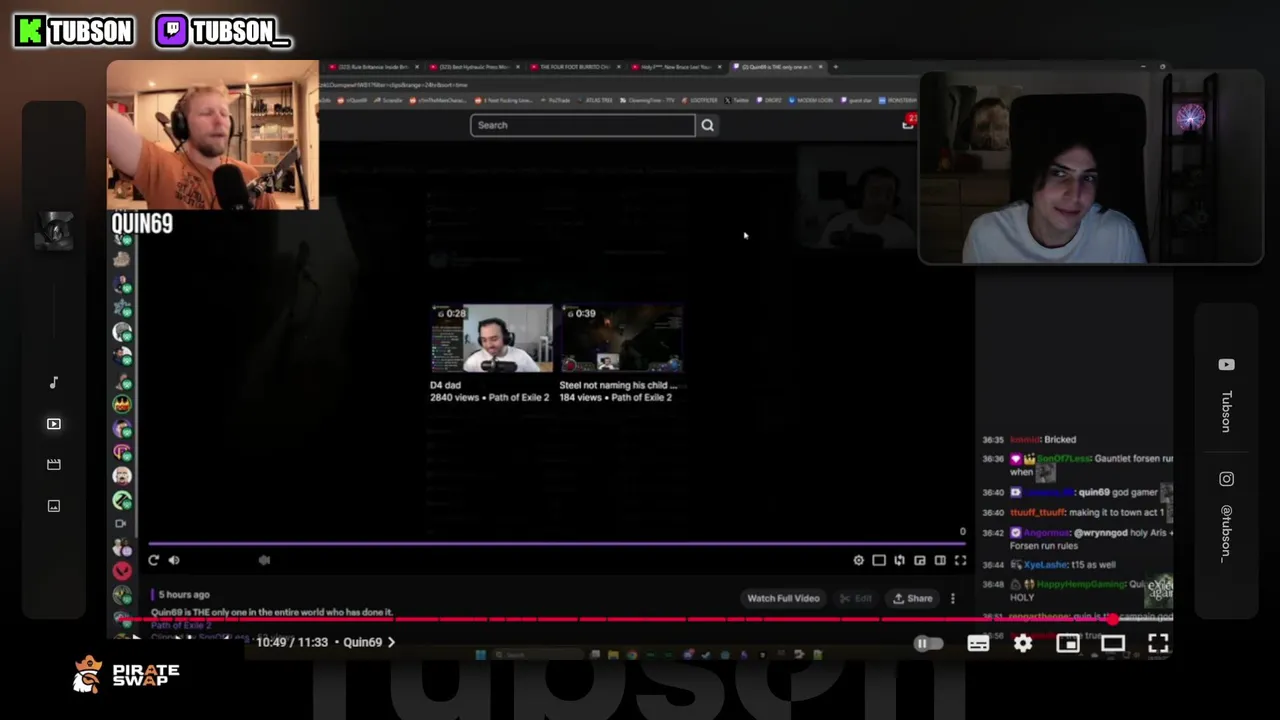Switch to Rule Britannia browser tab
Viewport: 1280px width, 720px height.
(372, 67)
